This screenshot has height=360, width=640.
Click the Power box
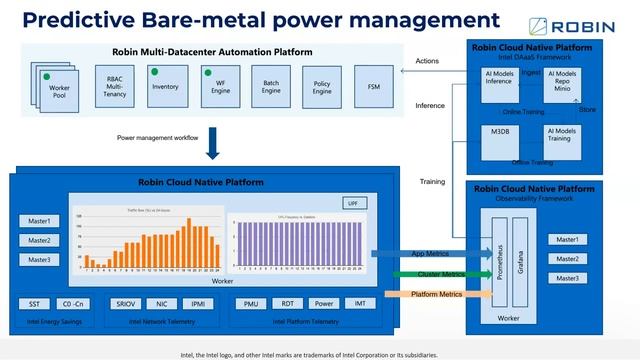click(324, 303)
